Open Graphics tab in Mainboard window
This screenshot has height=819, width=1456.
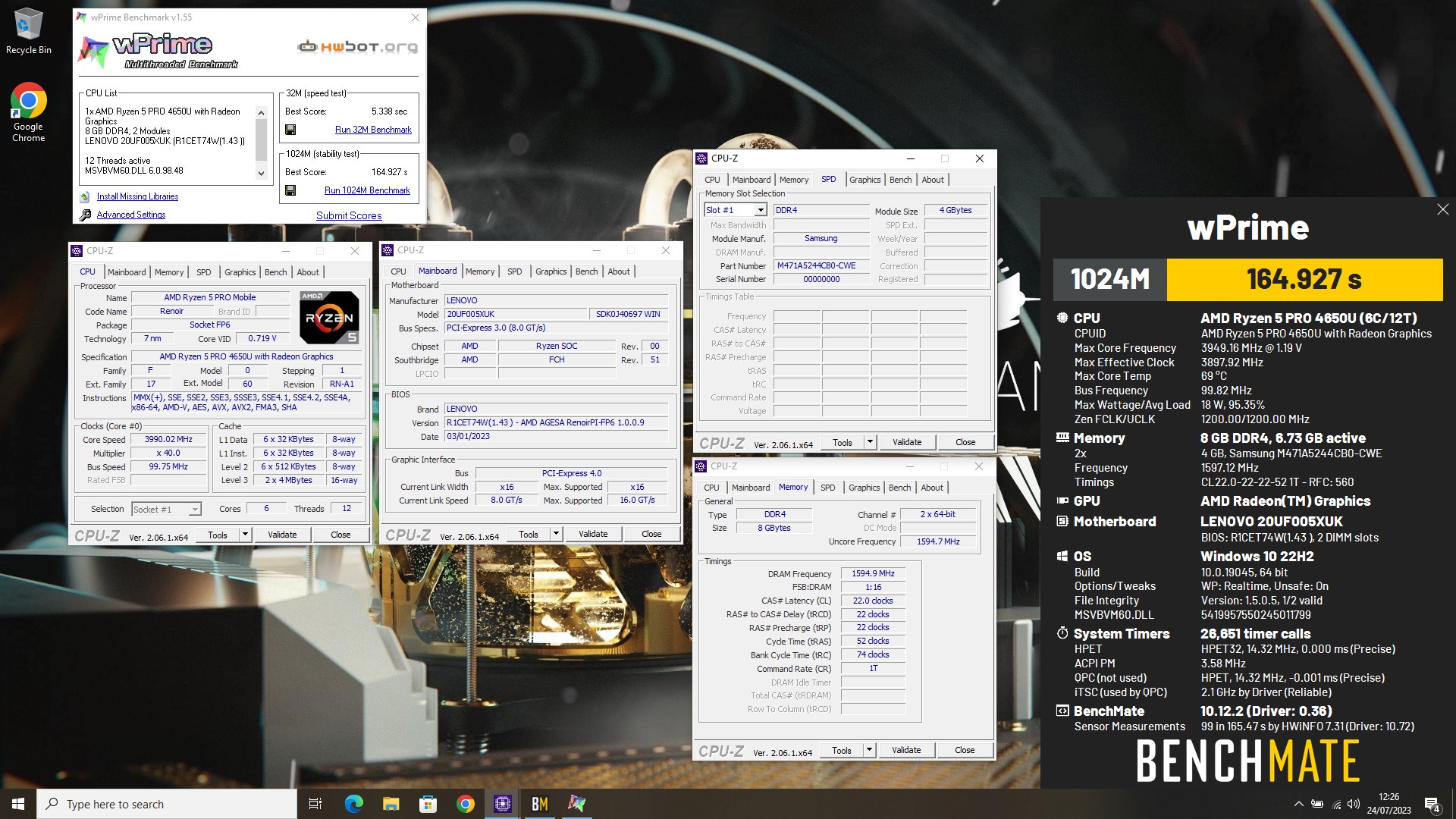pyautogui.click(x=551, y=271)
